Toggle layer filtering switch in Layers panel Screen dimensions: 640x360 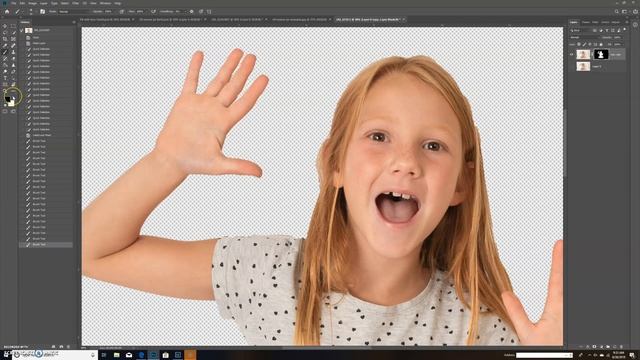click(x=624, y=29)
